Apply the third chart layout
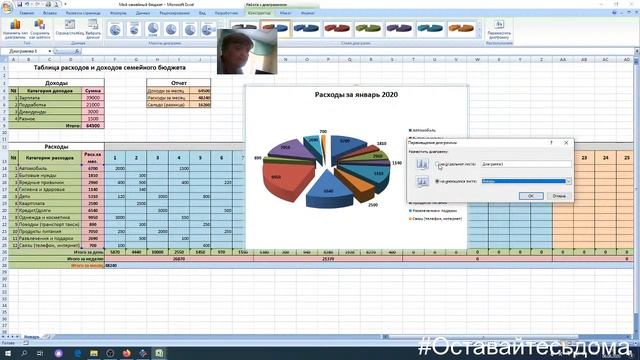Screen dimensions: 640x360 [x=153, y=29]
